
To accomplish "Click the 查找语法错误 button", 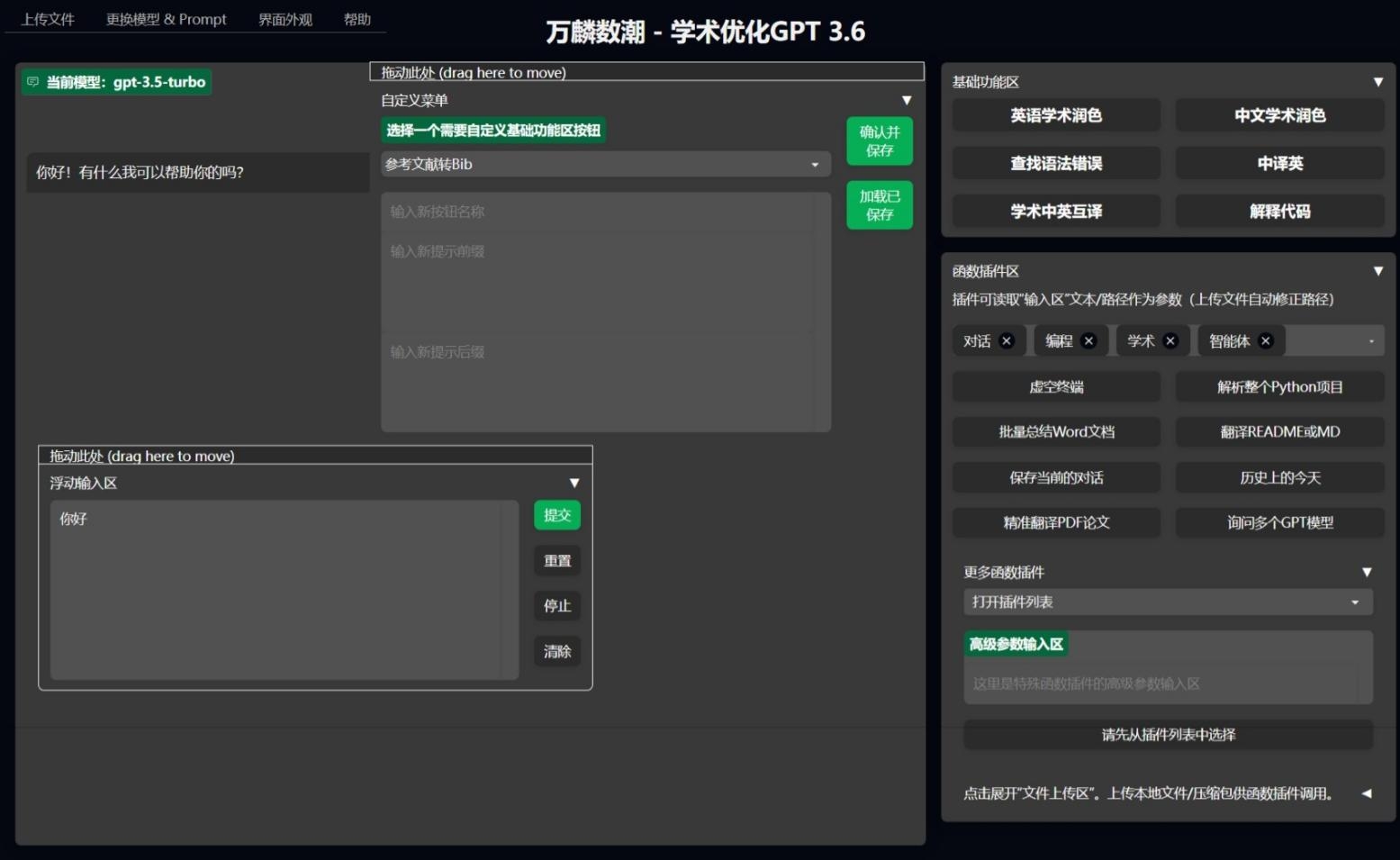I will coord(1056,163).
